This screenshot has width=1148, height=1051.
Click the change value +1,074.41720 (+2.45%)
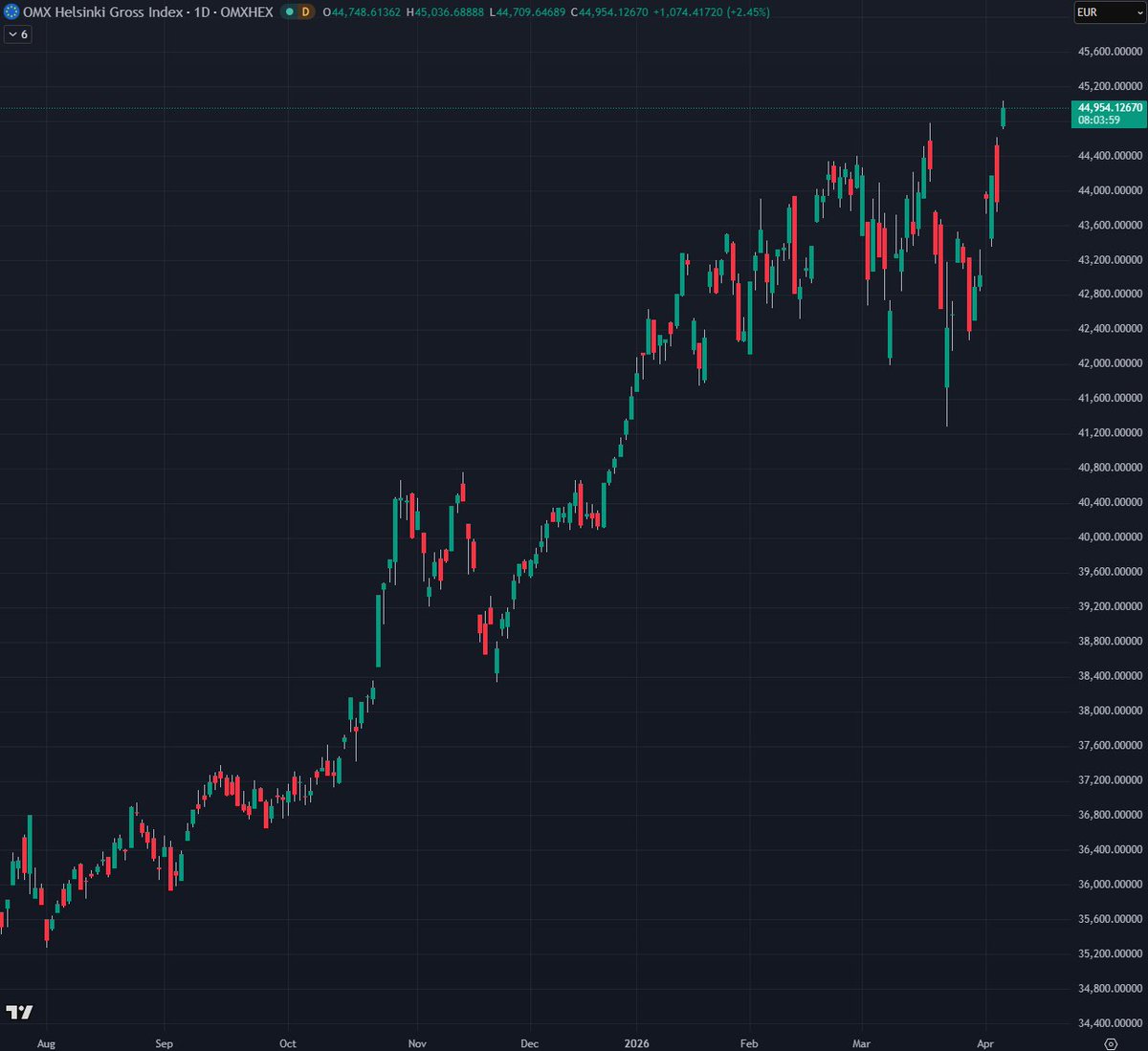(x=711, y=12)
